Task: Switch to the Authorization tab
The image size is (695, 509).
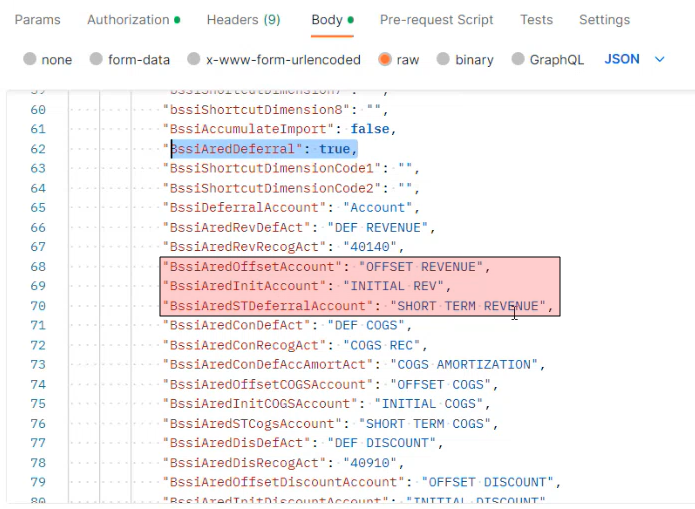Action: [x=133, y=20]
